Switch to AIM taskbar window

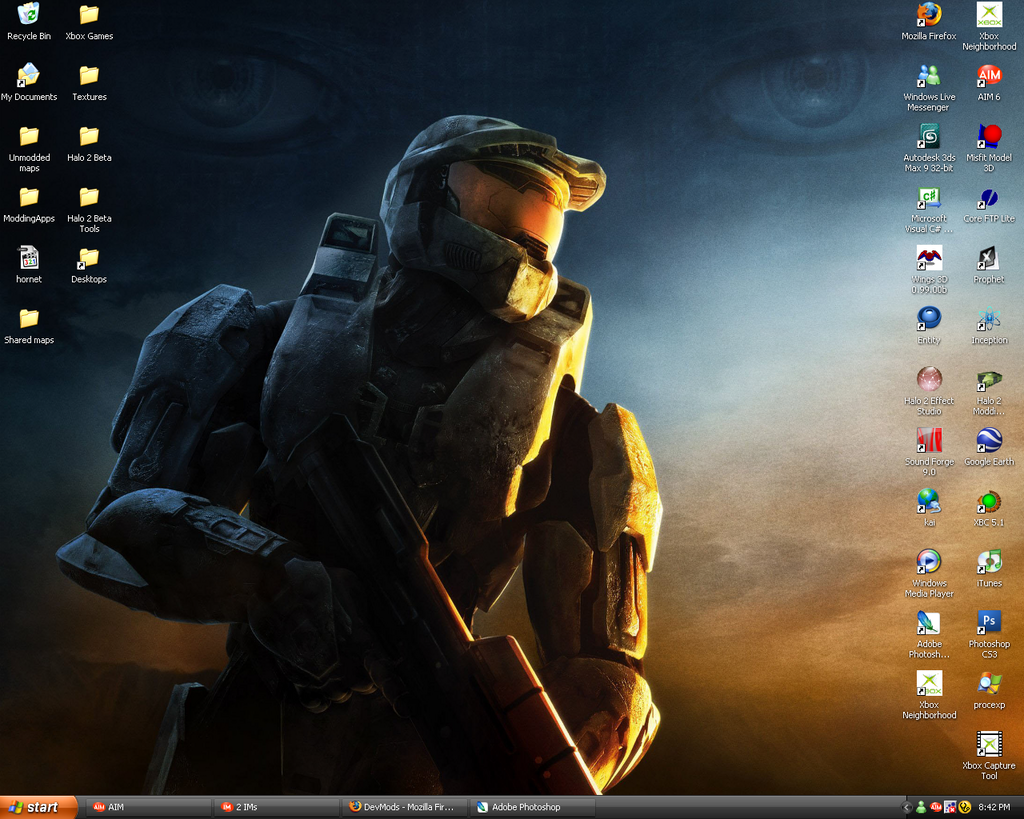pos(149,807)
